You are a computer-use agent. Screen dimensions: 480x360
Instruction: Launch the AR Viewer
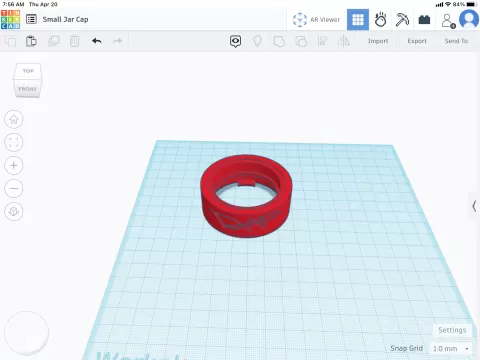coord(316,20)
